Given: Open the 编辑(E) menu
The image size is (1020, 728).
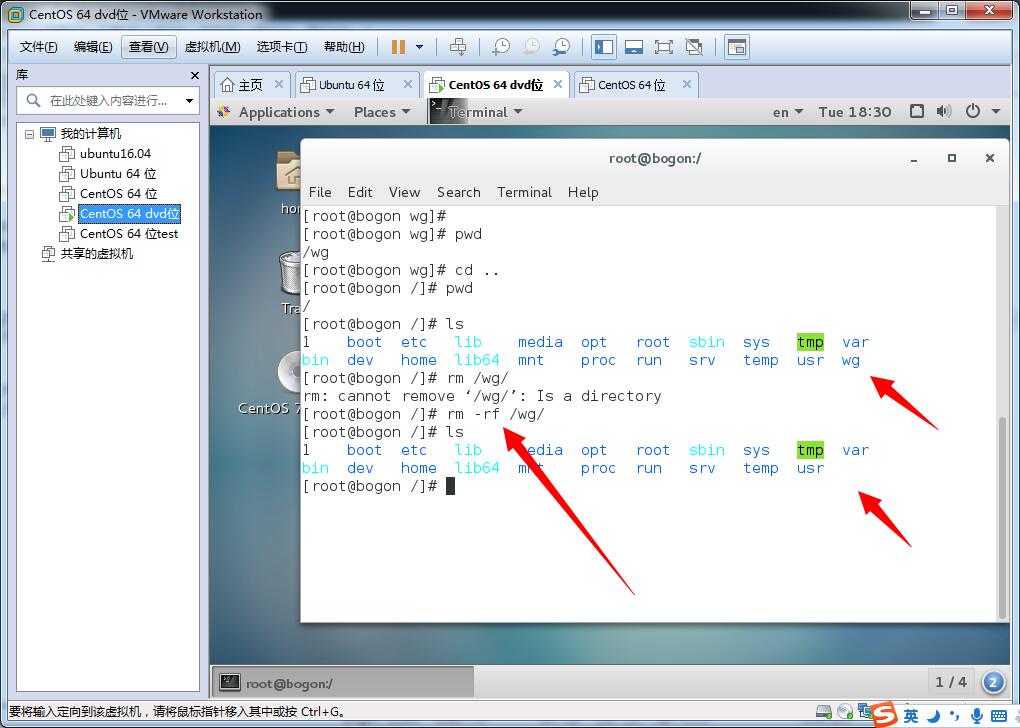Looking at the screenshot, I should [x=93, y=47].
